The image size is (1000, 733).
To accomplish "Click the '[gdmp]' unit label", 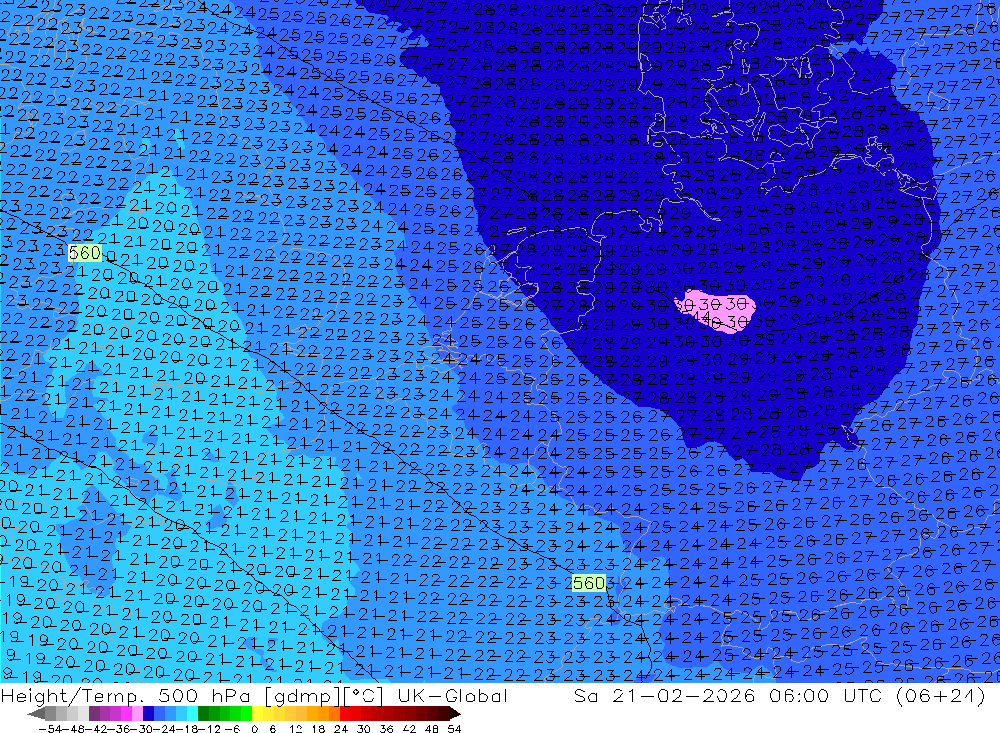I will [302, 695].
